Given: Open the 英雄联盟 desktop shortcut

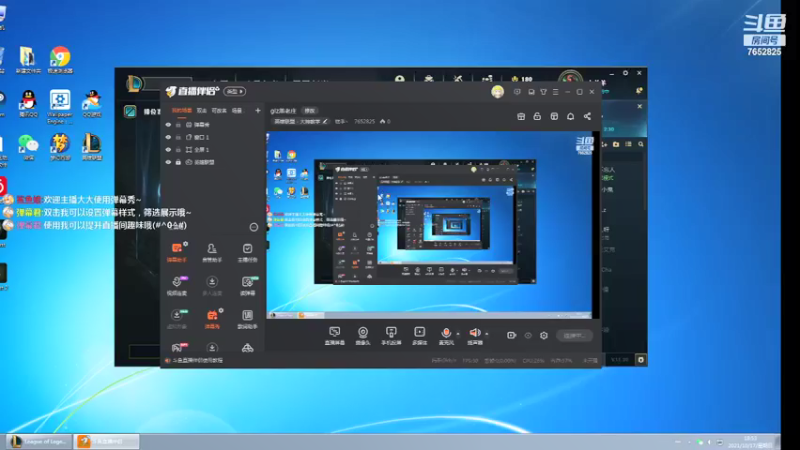Looking at the screenshot, I should point(92,148).
